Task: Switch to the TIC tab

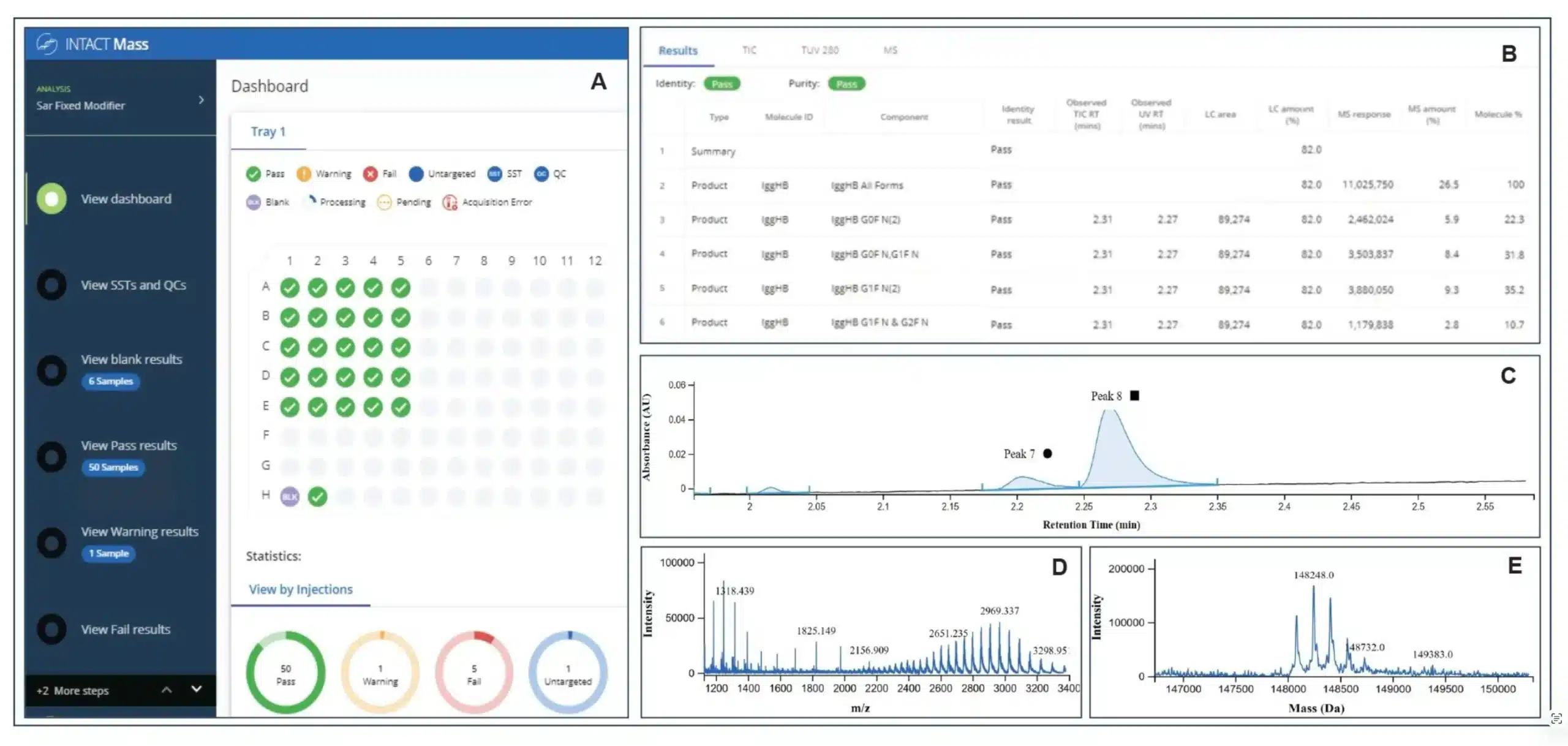Action: [749, 50]
